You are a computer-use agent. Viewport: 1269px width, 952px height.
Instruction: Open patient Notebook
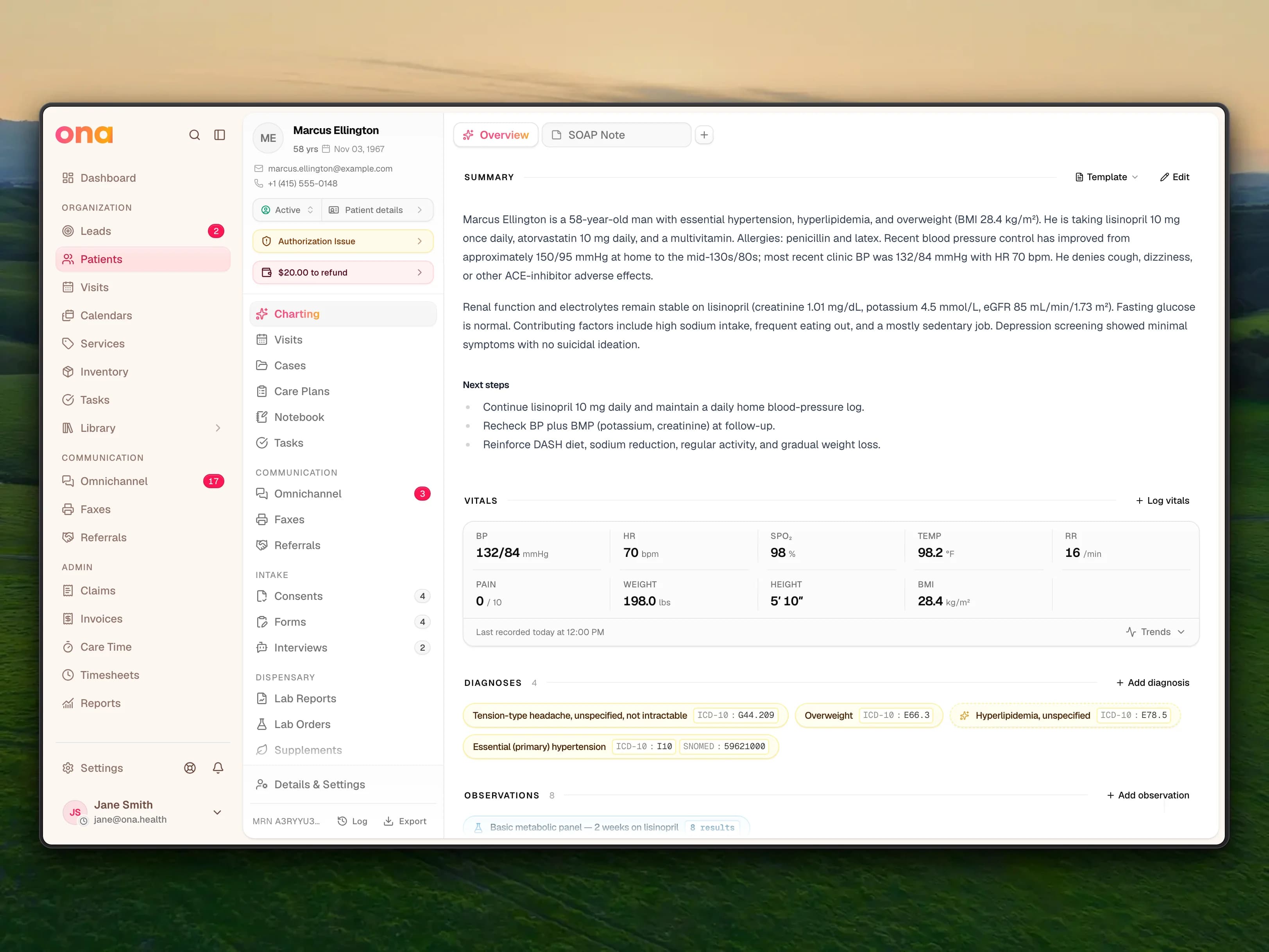click(x=343, y=417)
